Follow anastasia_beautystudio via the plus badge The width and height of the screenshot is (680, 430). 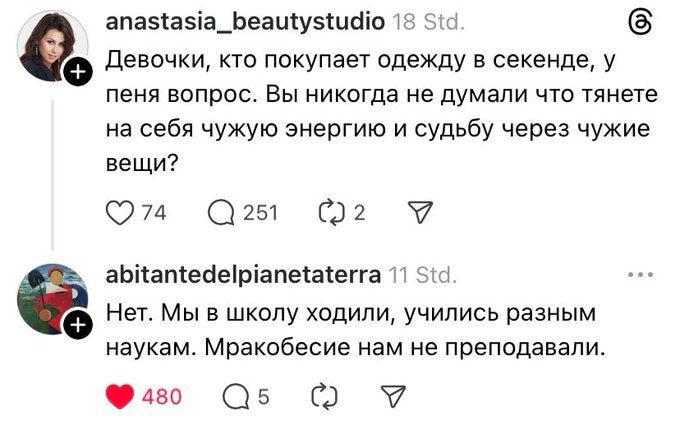pos(79,72)
